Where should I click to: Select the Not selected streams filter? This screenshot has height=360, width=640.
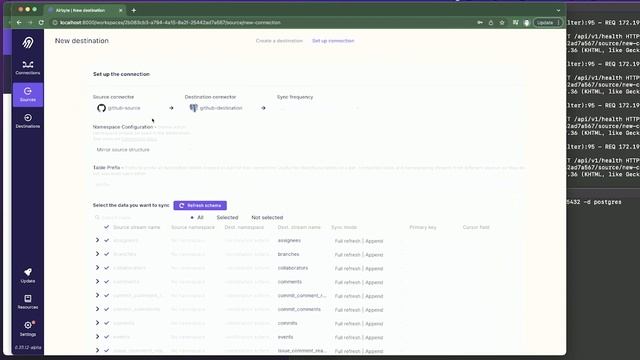point(267,218)
